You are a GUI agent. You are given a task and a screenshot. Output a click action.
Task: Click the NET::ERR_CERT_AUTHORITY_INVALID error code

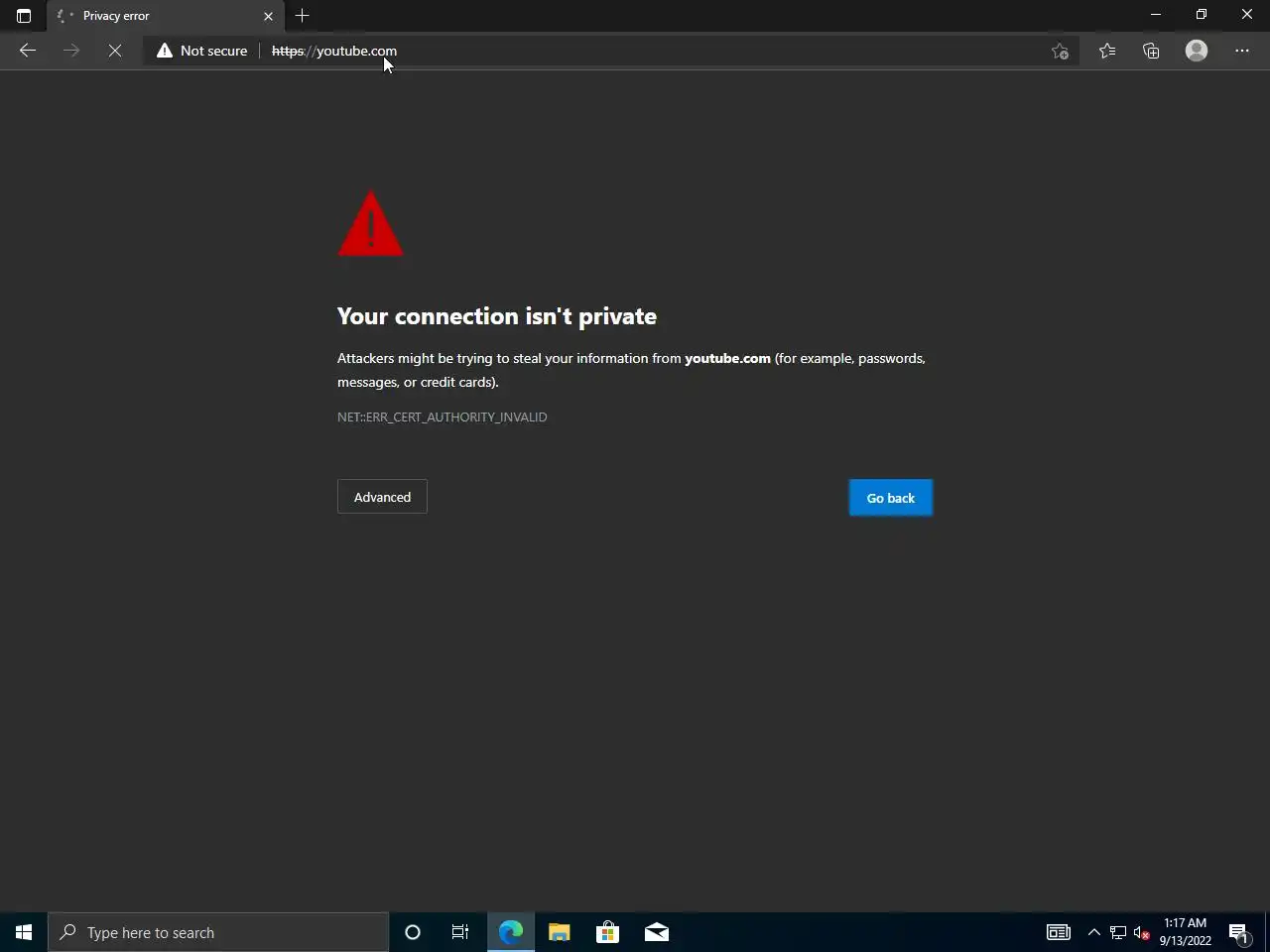tap(443, 416)
